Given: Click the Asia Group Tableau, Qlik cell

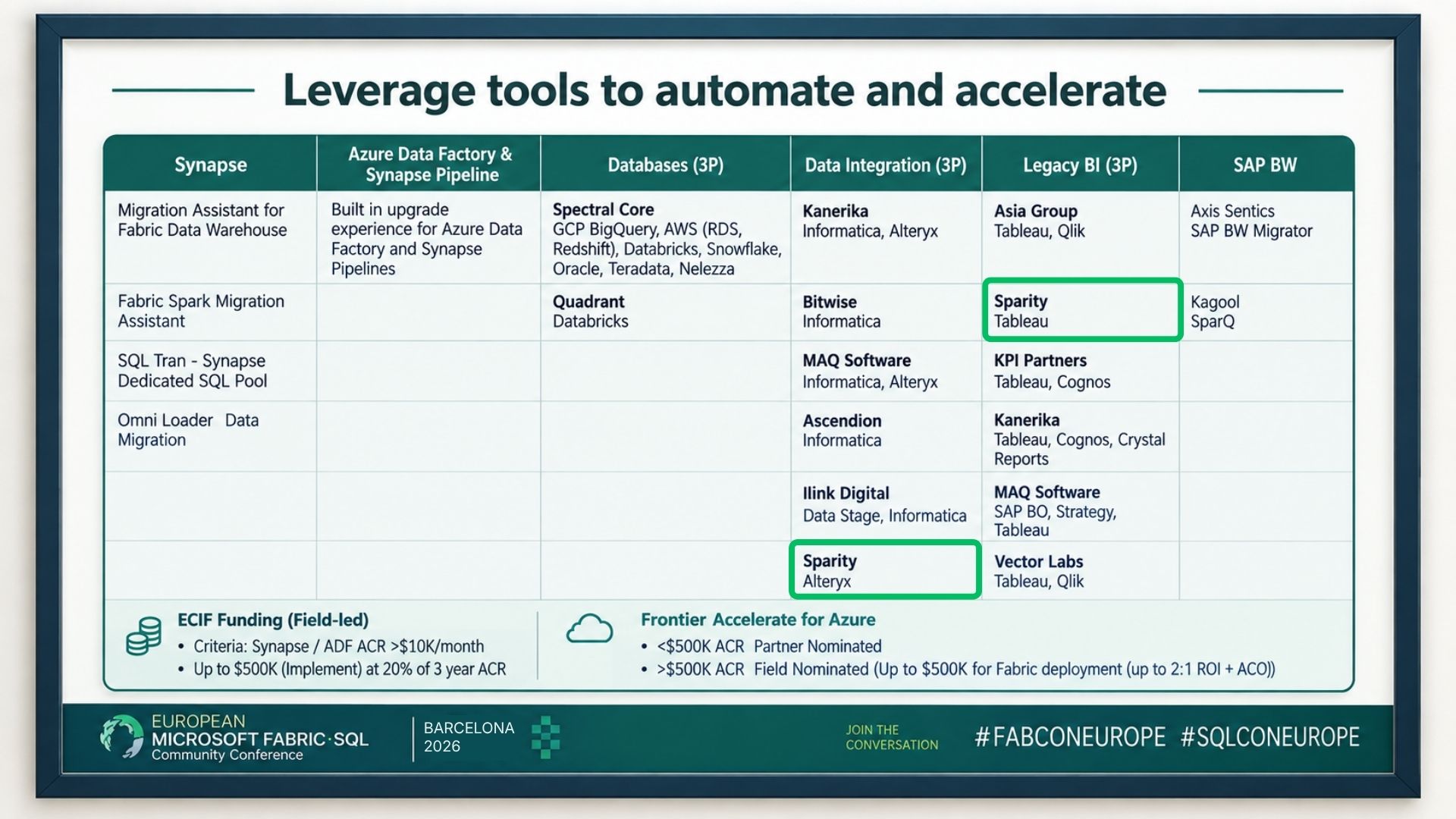Looking at the screenshot, I should point(1081,237).
